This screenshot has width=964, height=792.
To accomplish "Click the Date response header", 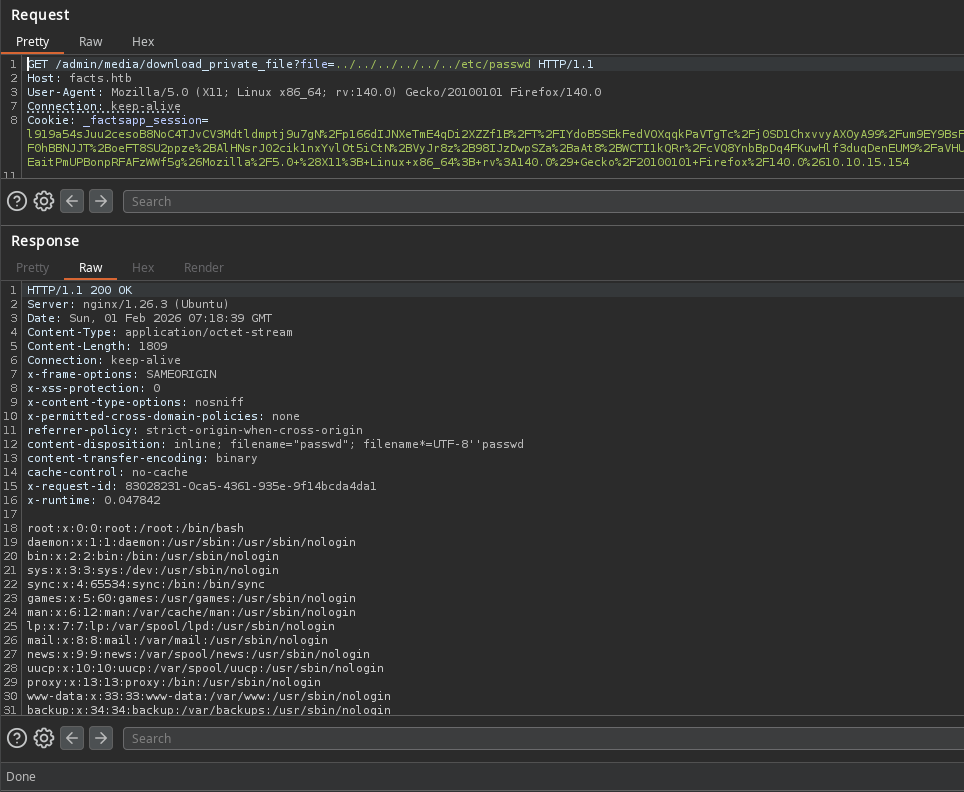I will pyautogui.click(x=149, y=319).
